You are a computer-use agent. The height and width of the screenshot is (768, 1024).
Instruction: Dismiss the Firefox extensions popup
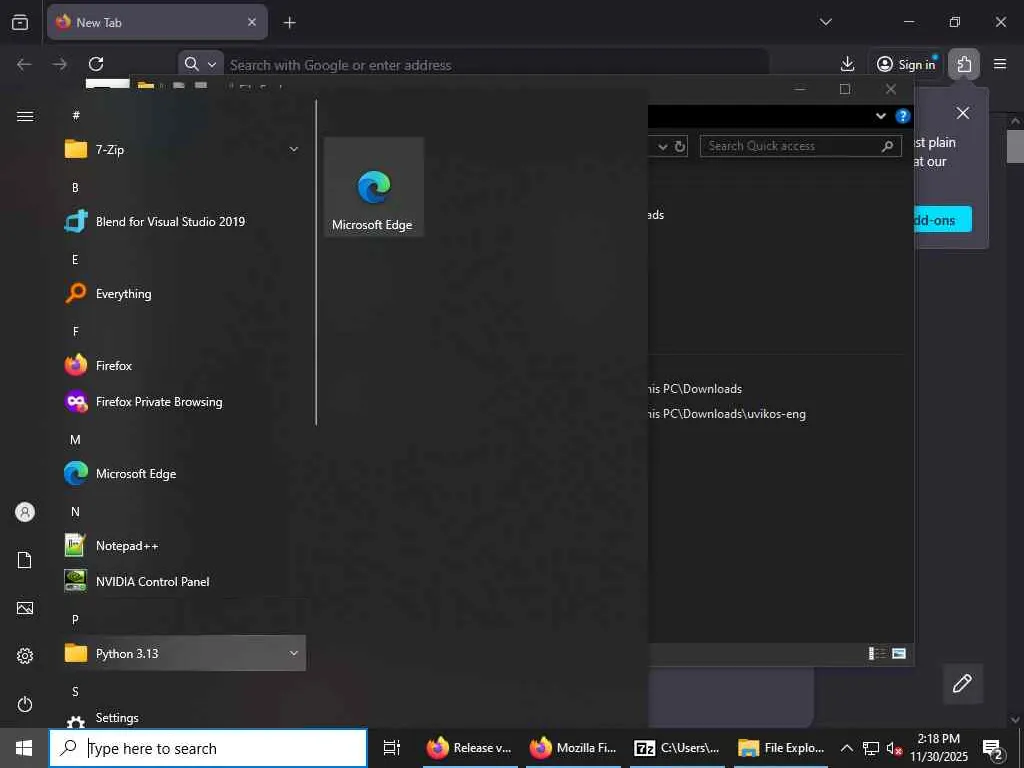[x=963, y=113]
